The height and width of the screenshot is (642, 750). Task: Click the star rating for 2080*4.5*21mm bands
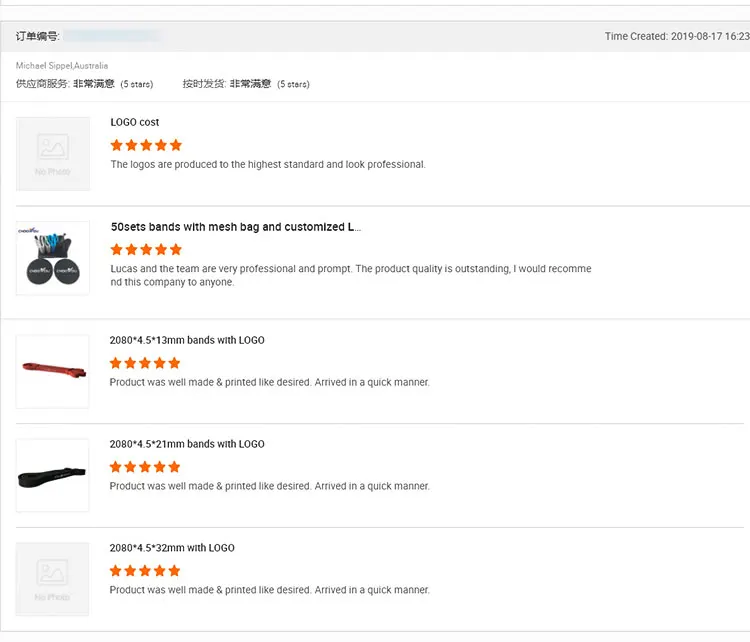(x=145, y=467)
